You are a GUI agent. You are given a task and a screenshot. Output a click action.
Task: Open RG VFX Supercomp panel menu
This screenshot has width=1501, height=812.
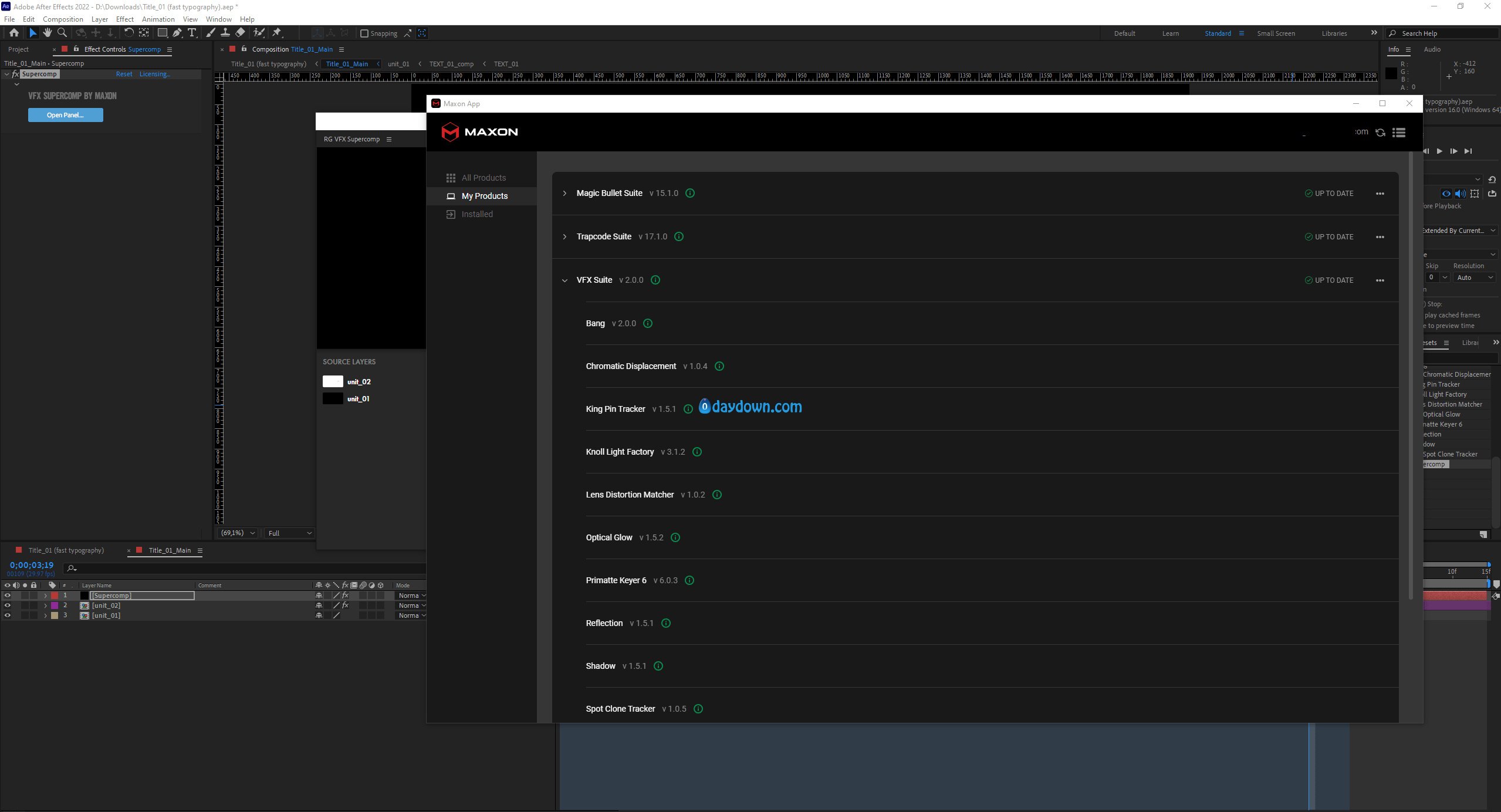coord(389,139)
